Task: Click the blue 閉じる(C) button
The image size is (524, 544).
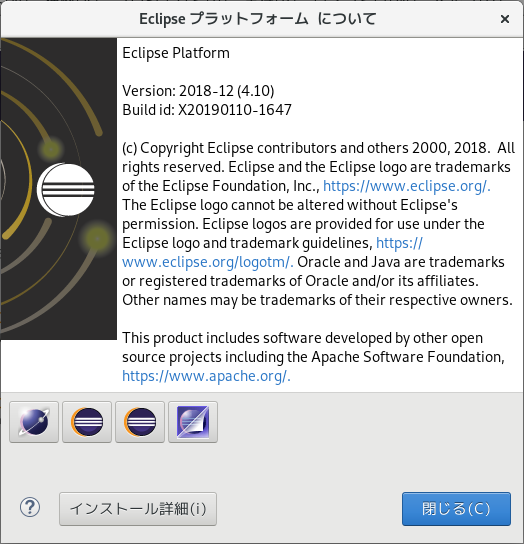Action: coord(456,509)
